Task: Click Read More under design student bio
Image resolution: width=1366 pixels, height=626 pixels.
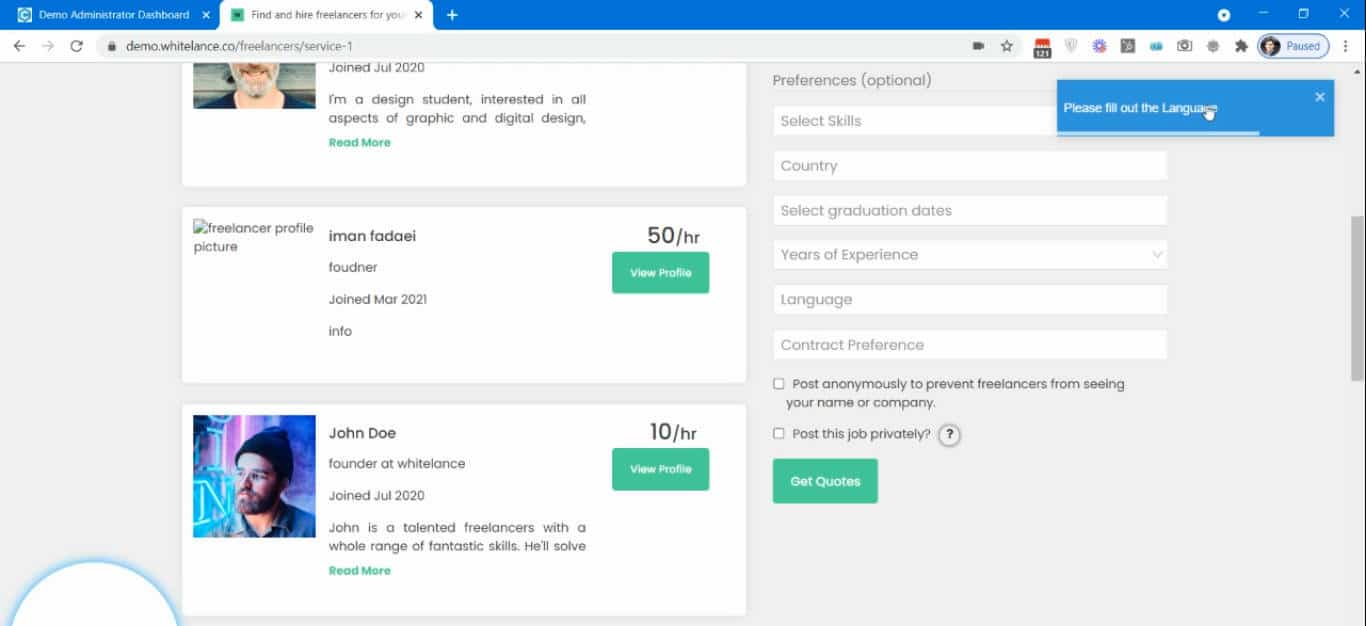Action: (x=360, y=143)
